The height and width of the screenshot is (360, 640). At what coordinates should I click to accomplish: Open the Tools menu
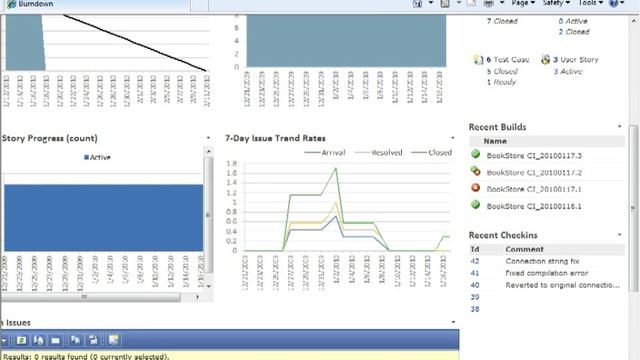591,3
